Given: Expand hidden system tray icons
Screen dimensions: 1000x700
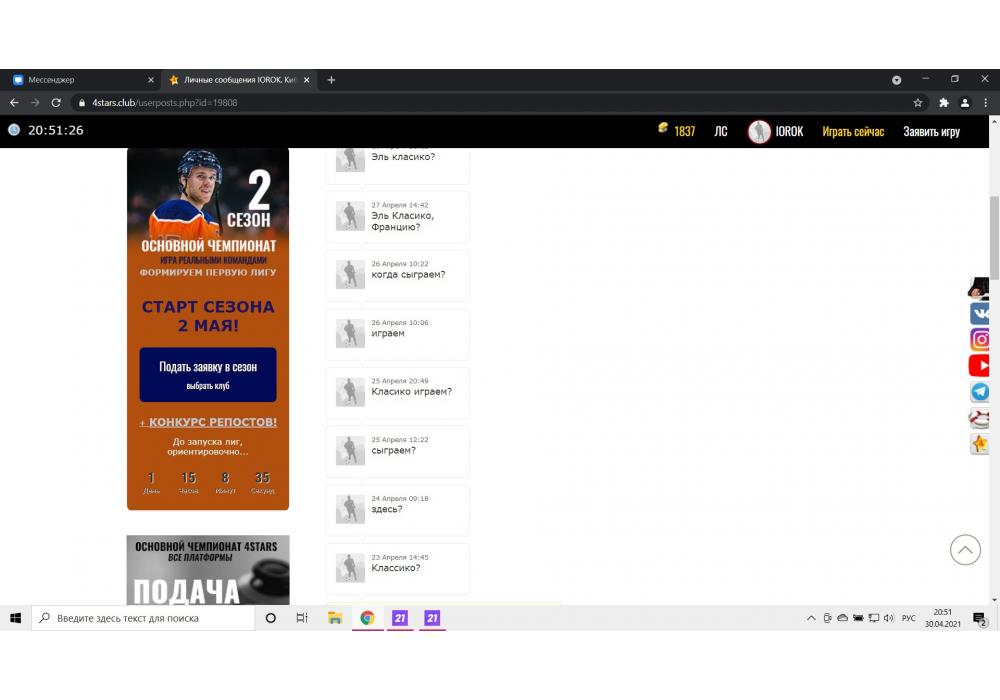Looking at the screenshot, I should tap(811, 619).
